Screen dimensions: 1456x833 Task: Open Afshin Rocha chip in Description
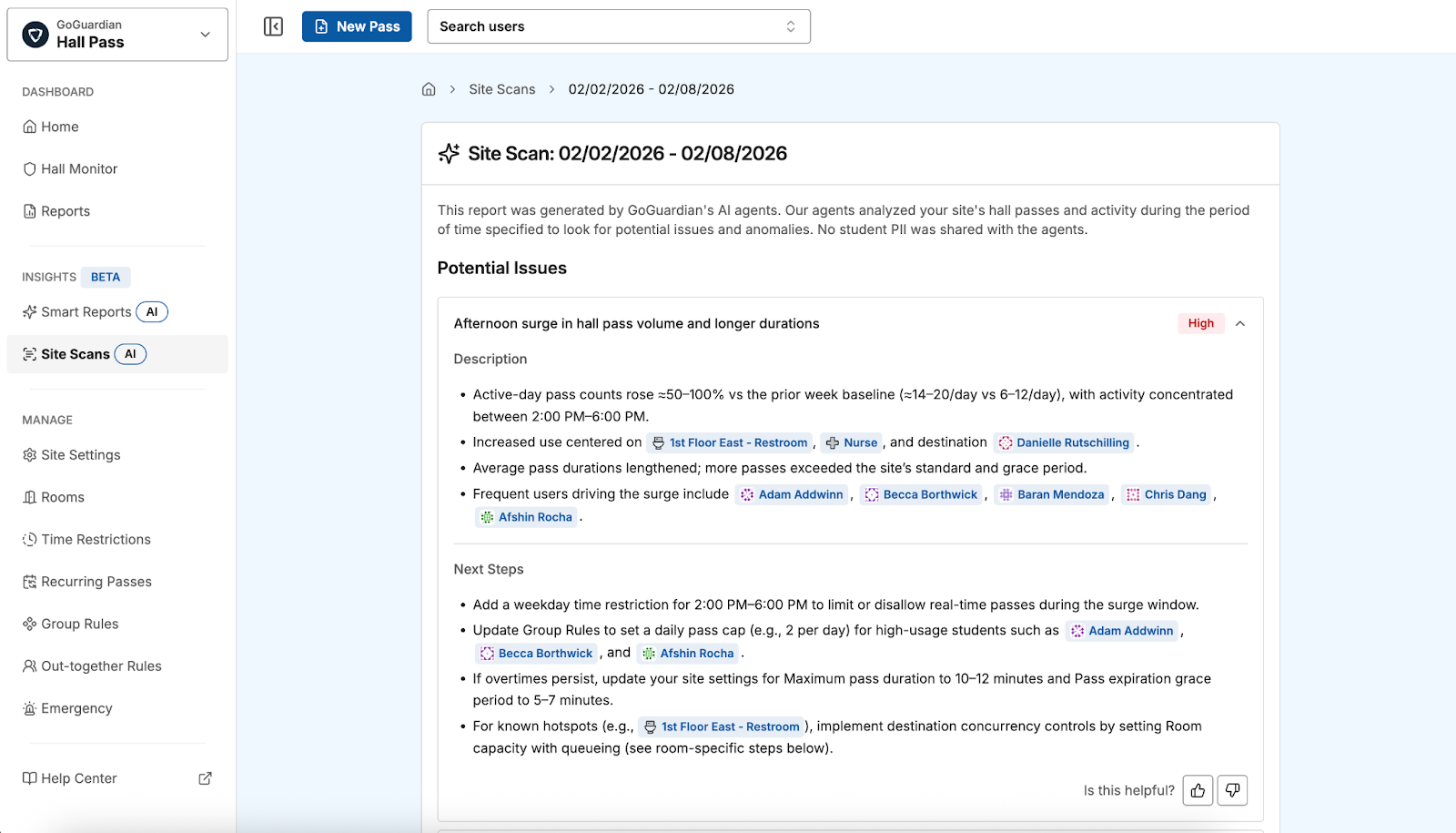(x=527, y=517)
